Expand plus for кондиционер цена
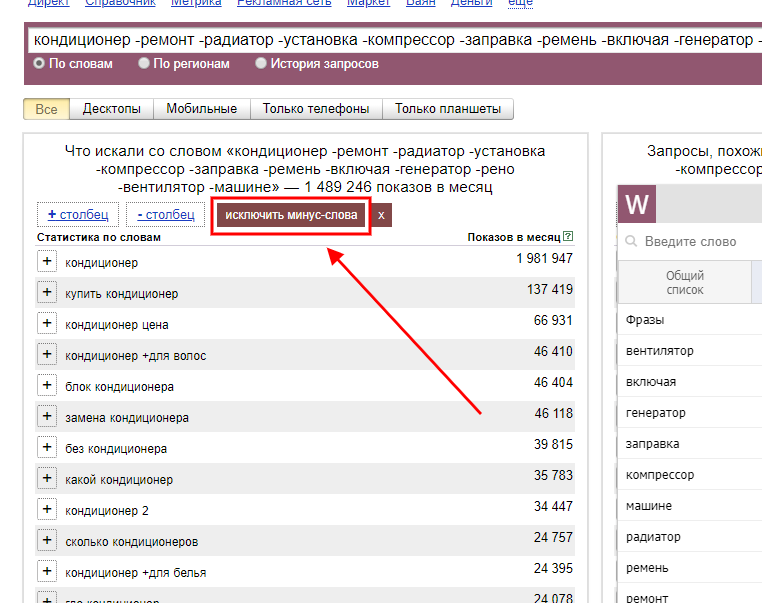The height and width of the screenshot is (603, 762). tap(47, 324)
